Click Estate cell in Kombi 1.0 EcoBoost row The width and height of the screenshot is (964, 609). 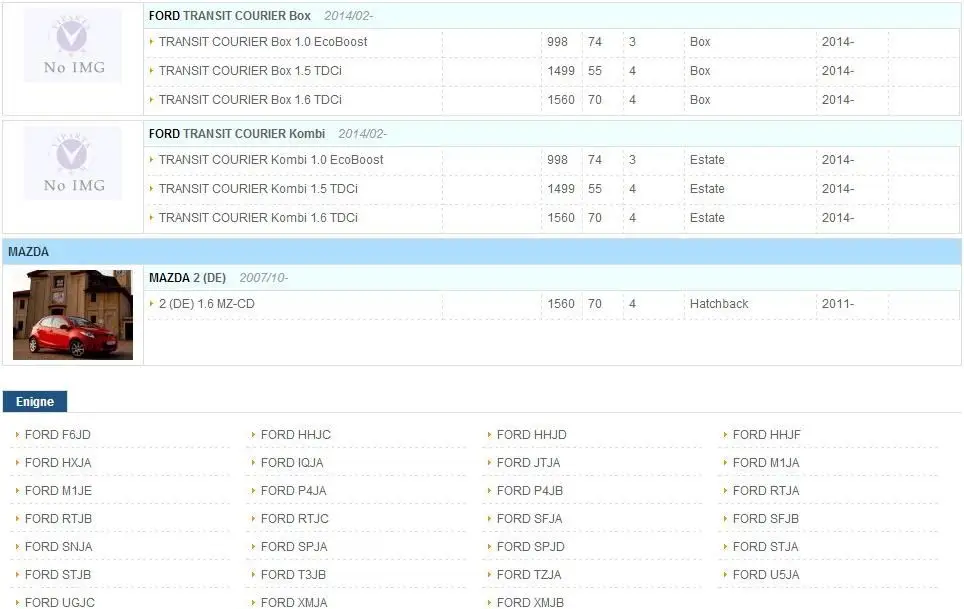point(707,160)
